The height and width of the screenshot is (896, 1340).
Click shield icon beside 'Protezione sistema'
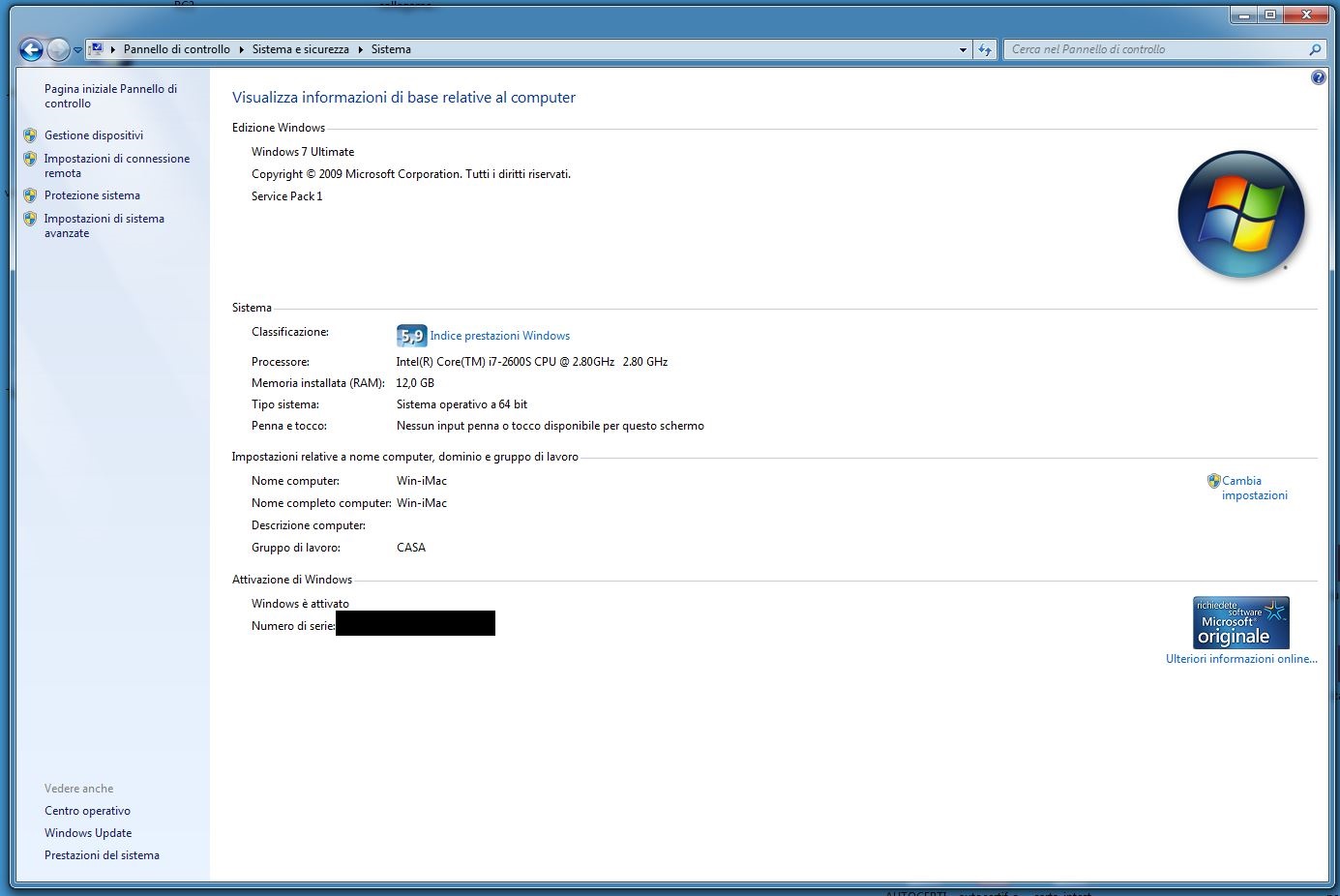(30, 195)
